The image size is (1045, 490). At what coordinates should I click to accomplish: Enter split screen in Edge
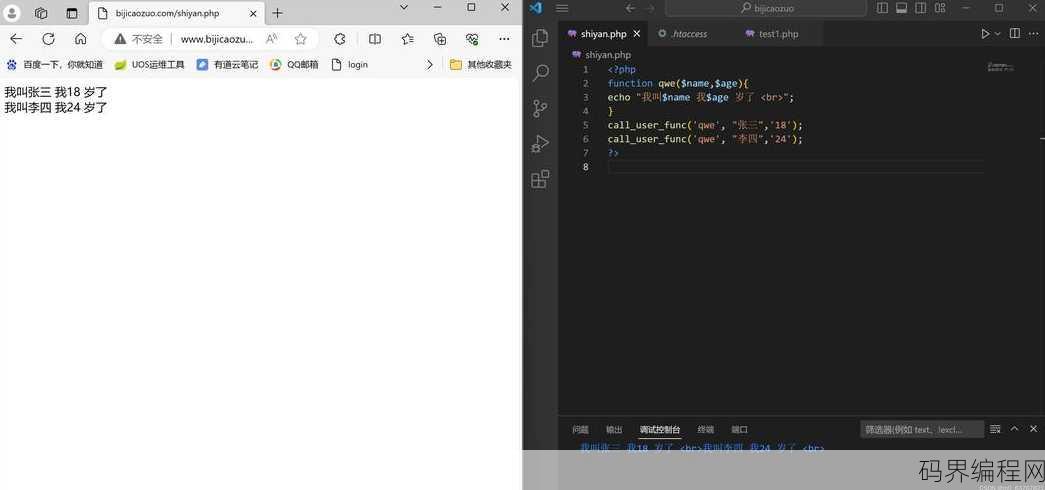375,39
